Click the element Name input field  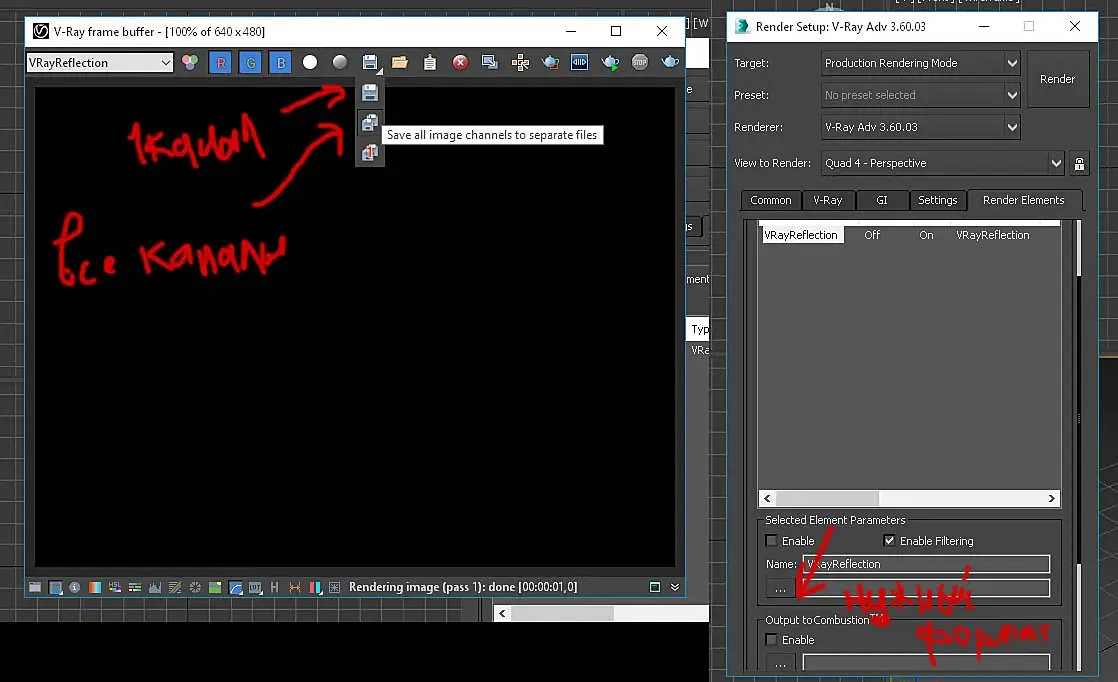[x=926, y=564]
